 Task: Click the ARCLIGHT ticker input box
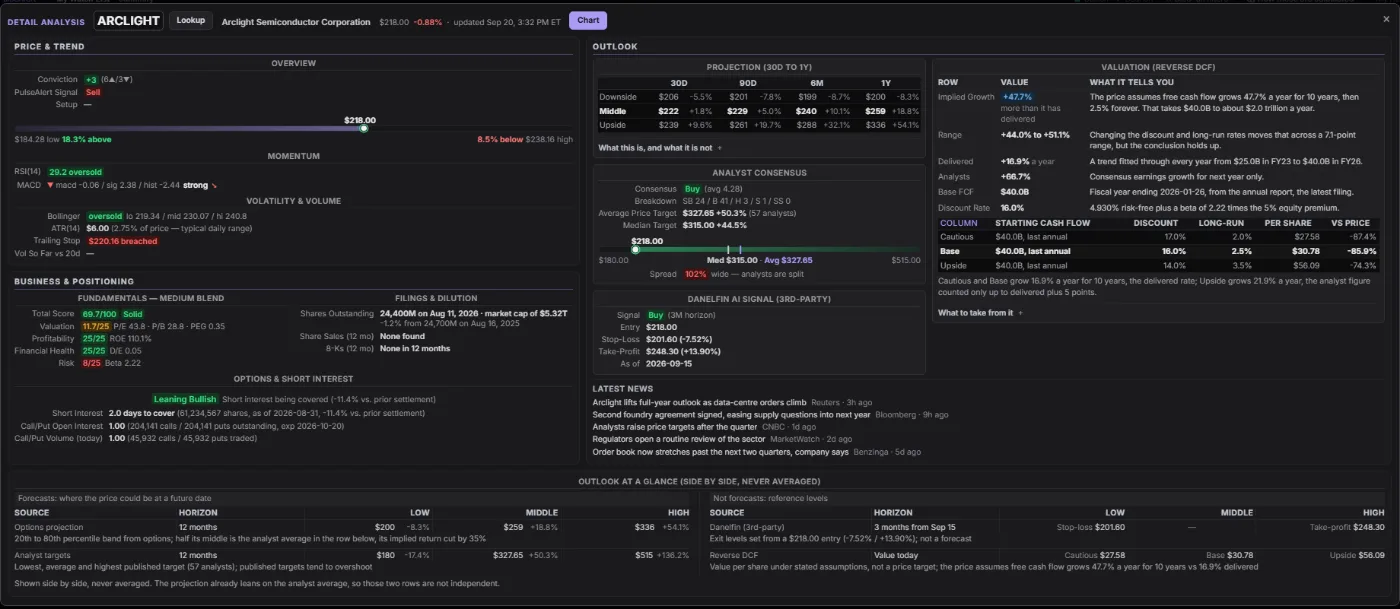coord(130,21)
